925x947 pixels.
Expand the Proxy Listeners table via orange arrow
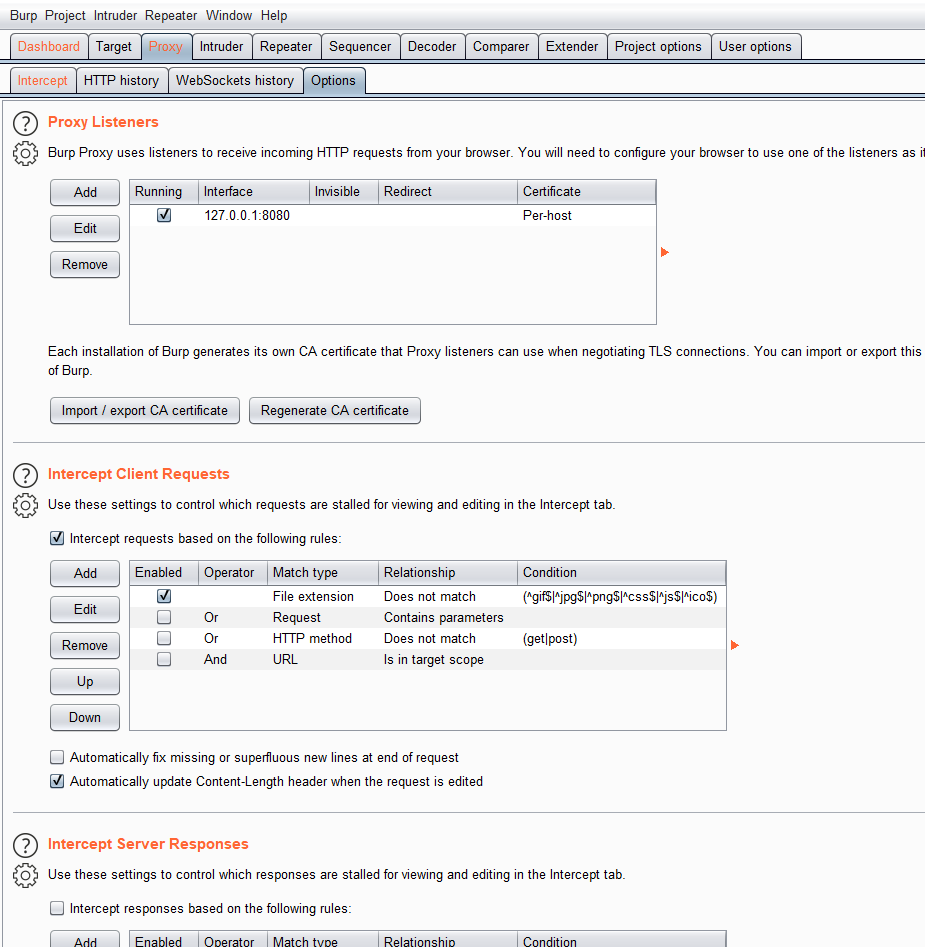(x=665, y=252)
